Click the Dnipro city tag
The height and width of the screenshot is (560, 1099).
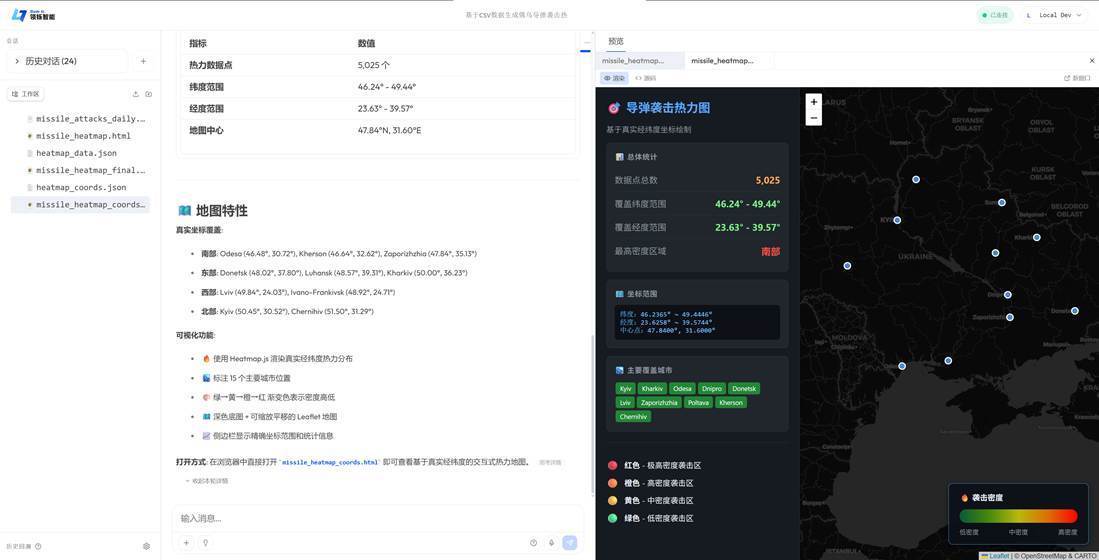tap(711, 388)
